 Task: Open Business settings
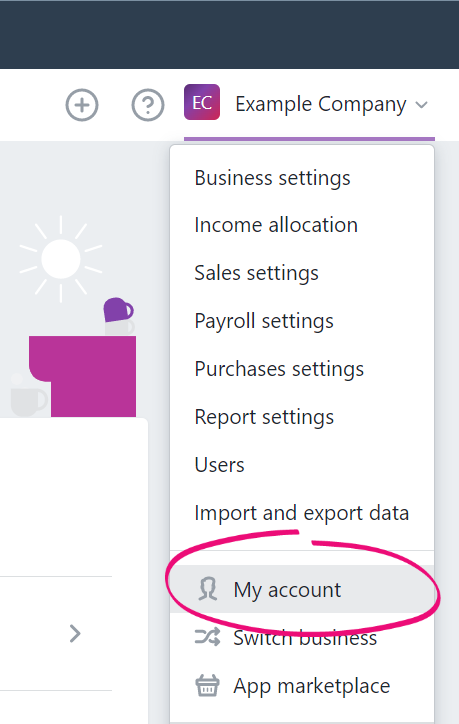pos(272,178)
